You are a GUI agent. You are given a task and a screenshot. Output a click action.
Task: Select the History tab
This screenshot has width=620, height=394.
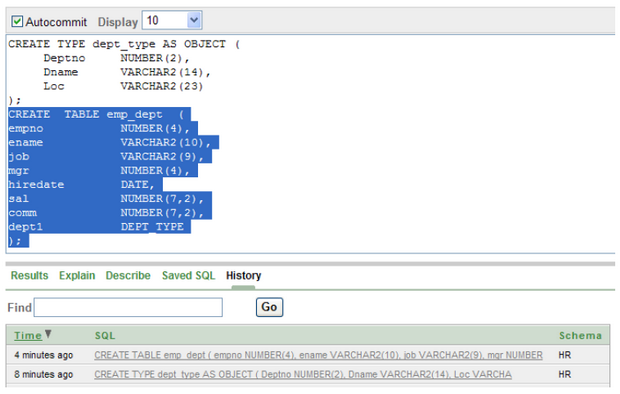tap(244, 275)
